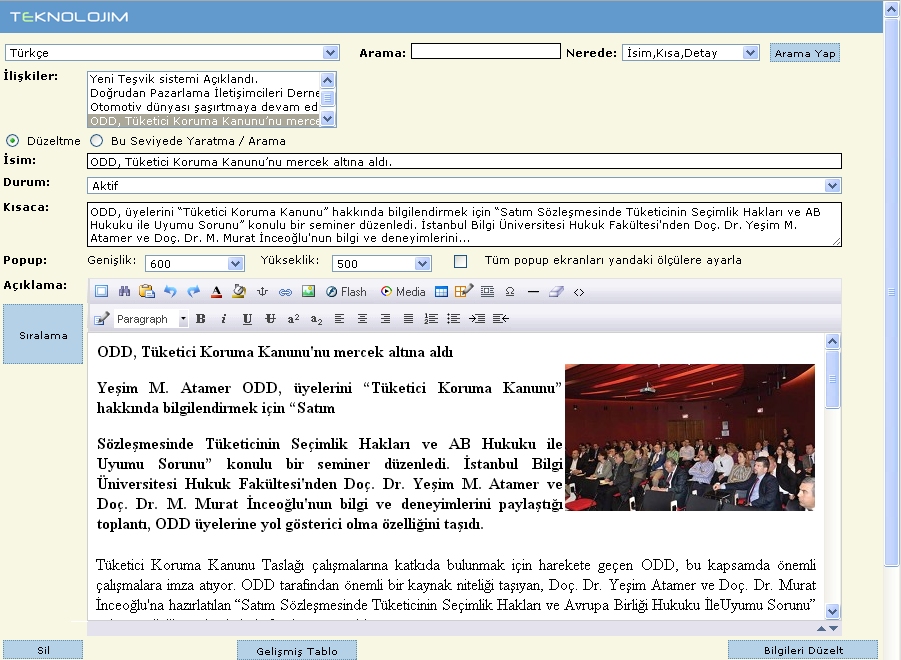Viewport: 901px width, 660px height.
Task: Edit table properties with the table-pencil icon
Action: (464, 291)
